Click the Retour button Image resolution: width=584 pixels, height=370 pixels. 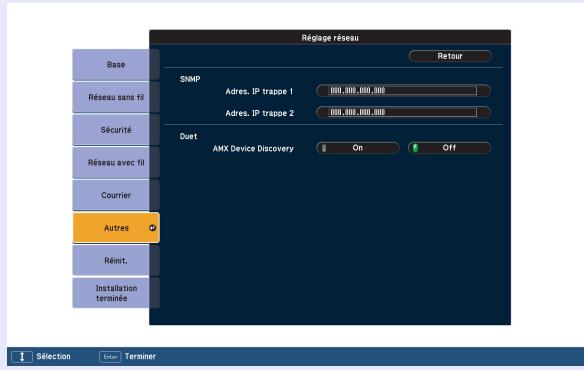(450, 56)
